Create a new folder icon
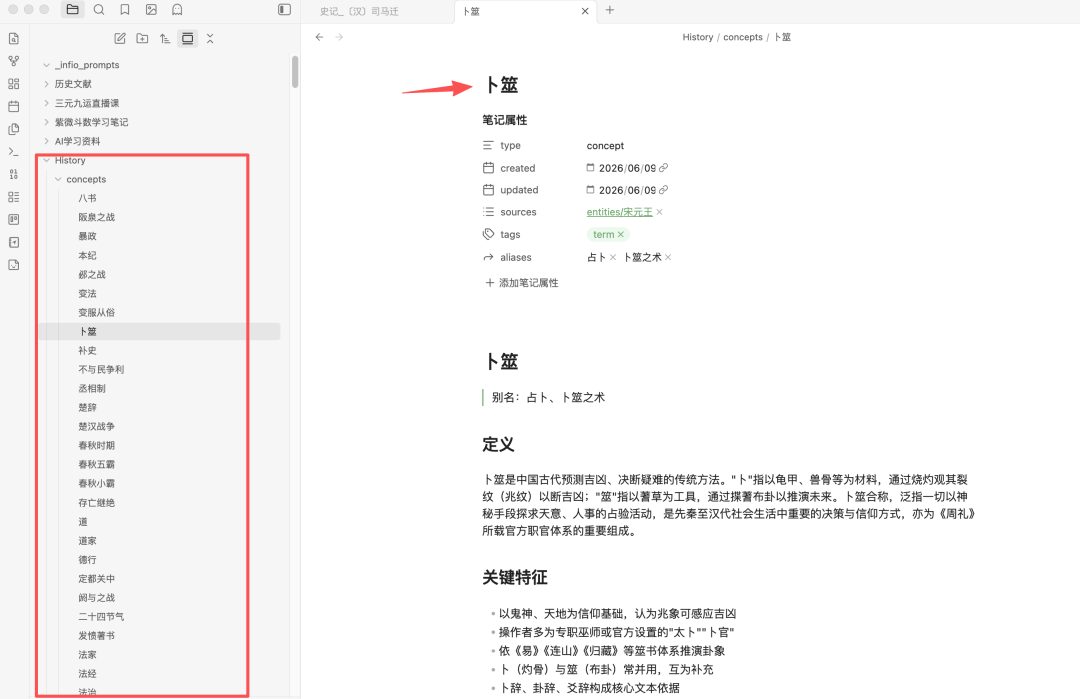 coord(142,39)
